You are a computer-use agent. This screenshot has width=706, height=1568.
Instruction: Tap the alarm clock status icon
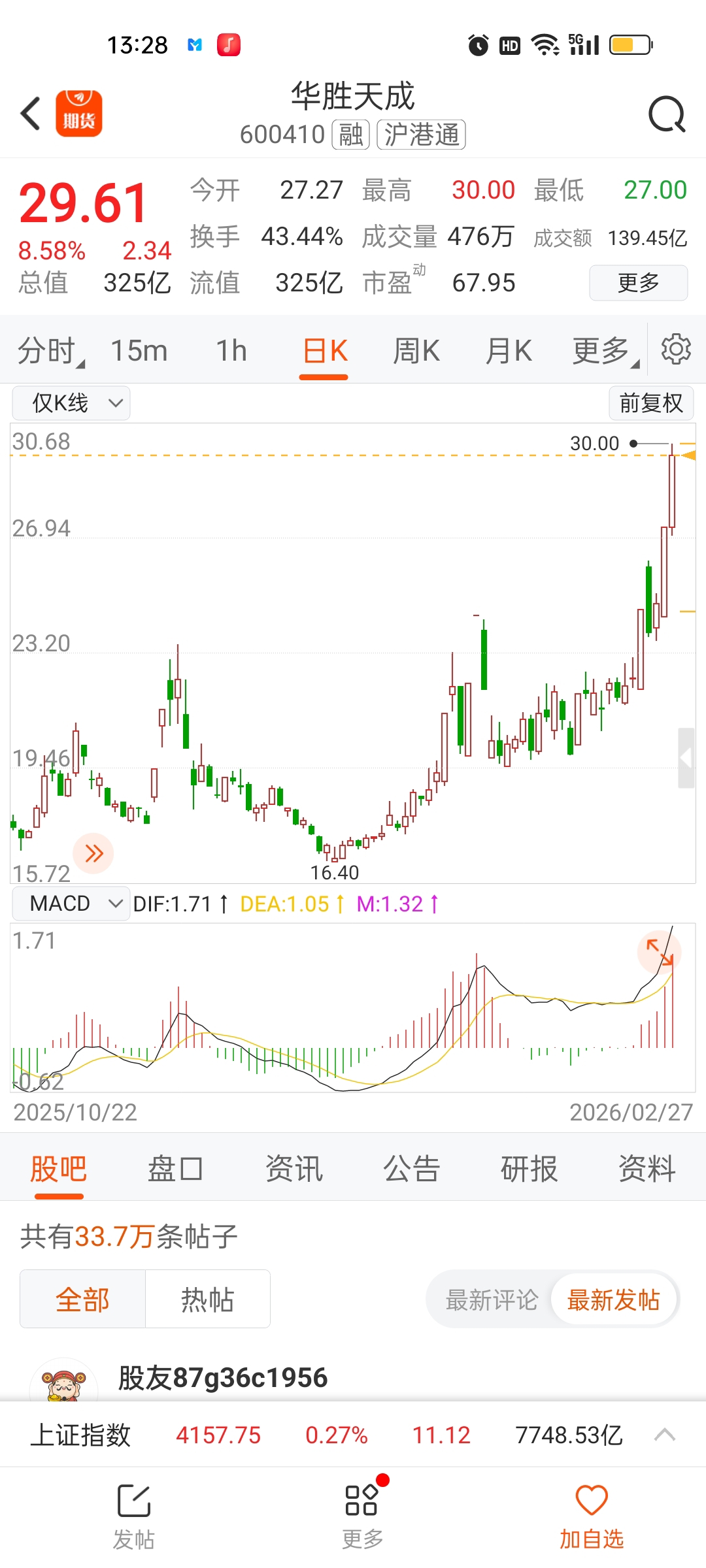479,45
